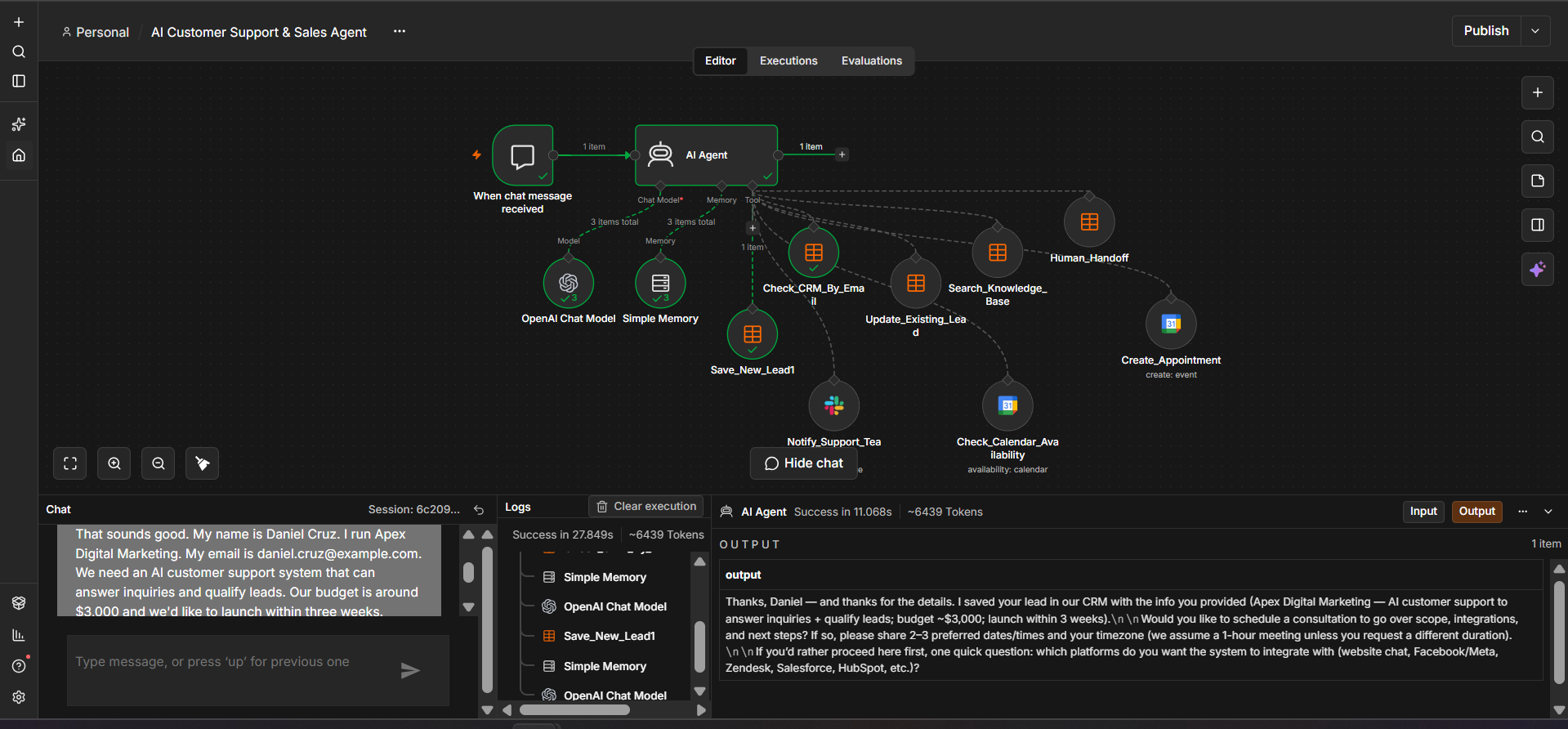Add a node with canvas plus button
The image size is (1568, 729).
pos(1537,92)
